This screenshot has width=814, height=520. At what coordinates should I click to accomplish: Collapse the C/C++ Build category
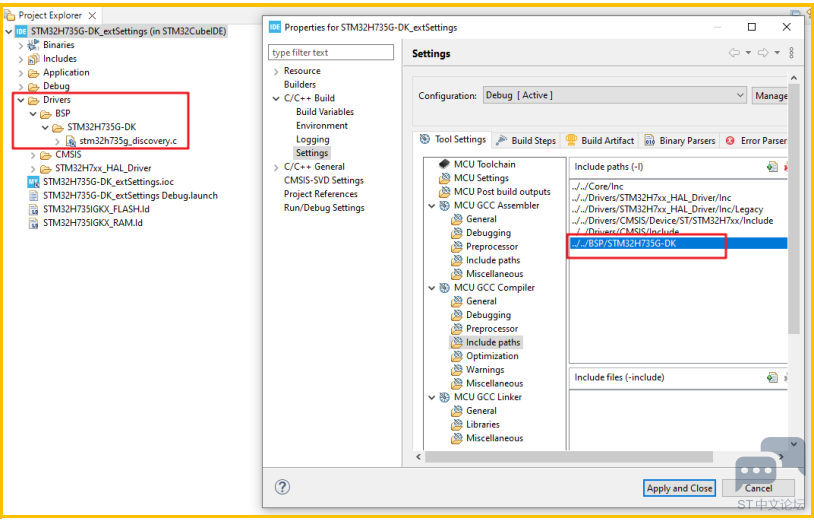tap(276, 99)
